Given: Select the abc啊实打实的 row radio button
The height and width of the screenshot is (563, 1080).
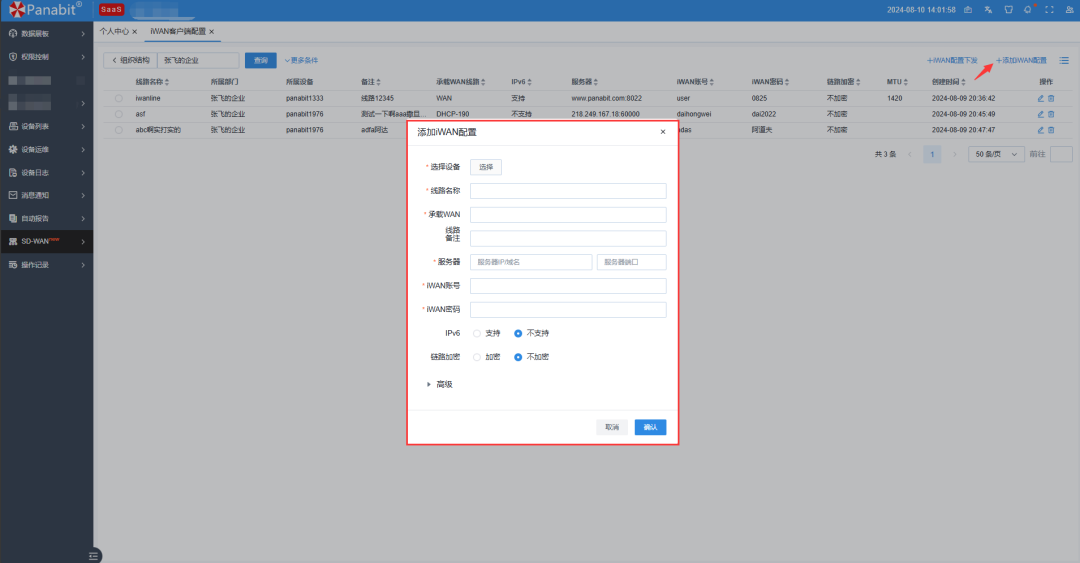Looking at the screenshot, I should coord(118,130).
